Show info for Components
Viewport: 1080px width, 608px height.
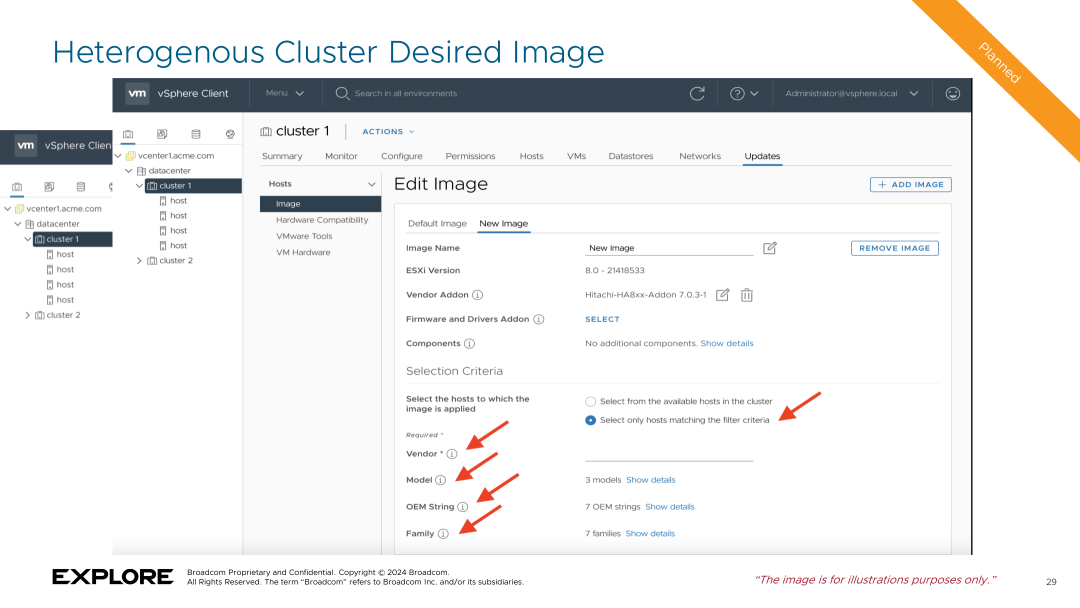tap(469, 344)
